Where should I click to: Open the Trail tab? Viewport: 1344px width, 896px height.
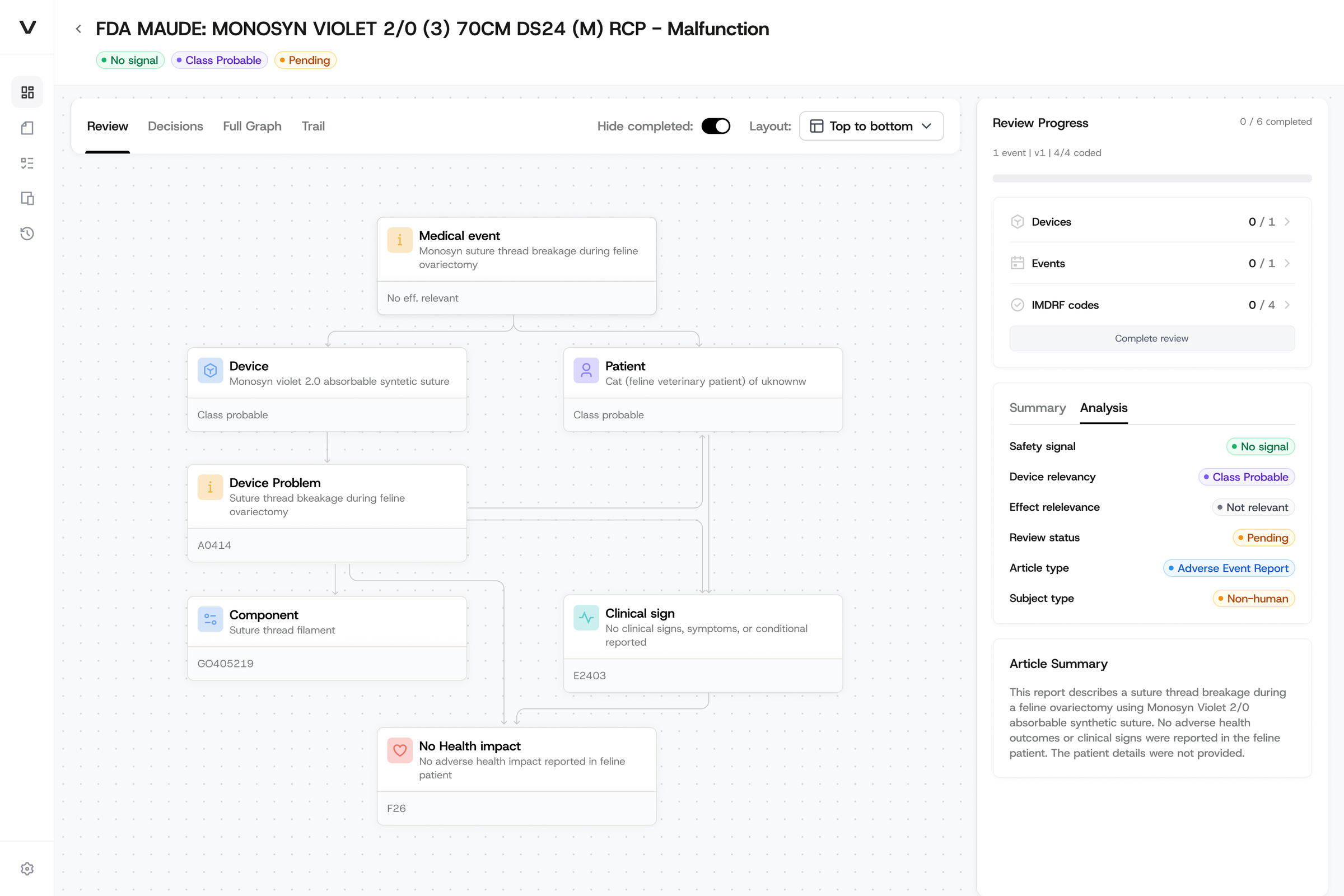[x=313, y=127]
